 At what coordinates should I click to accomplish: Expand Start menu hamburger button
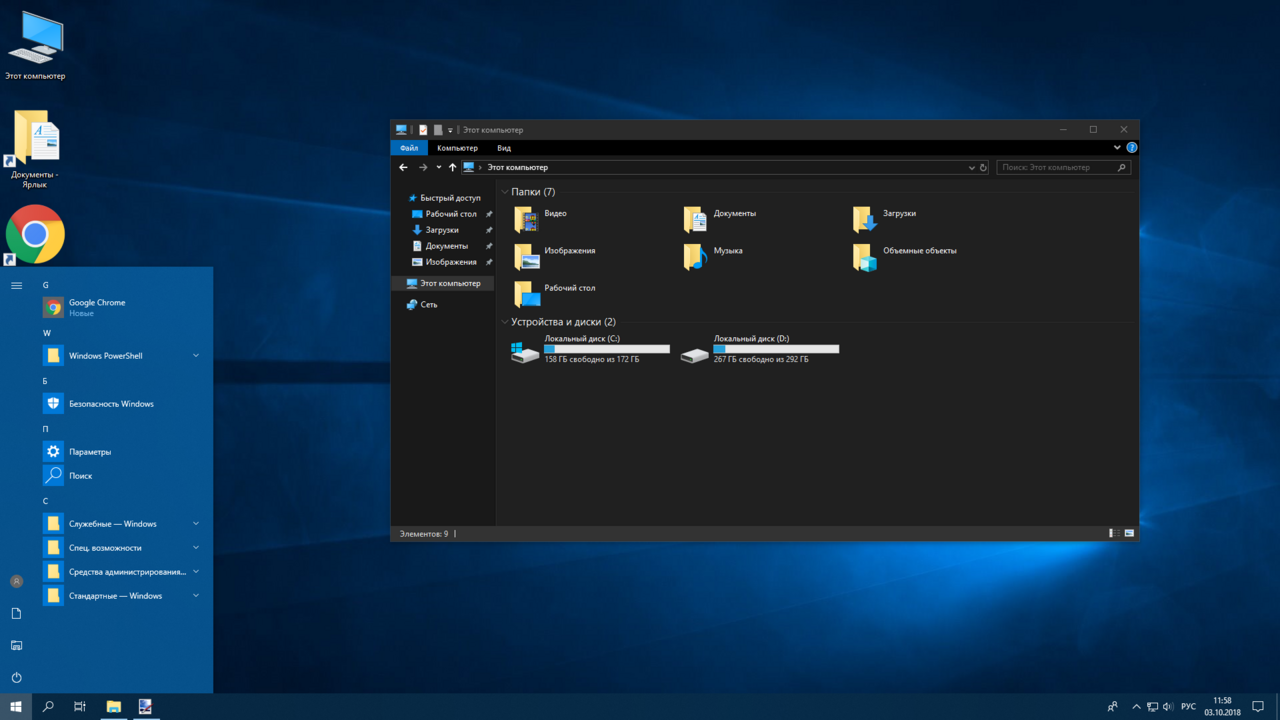click(16, 286)
